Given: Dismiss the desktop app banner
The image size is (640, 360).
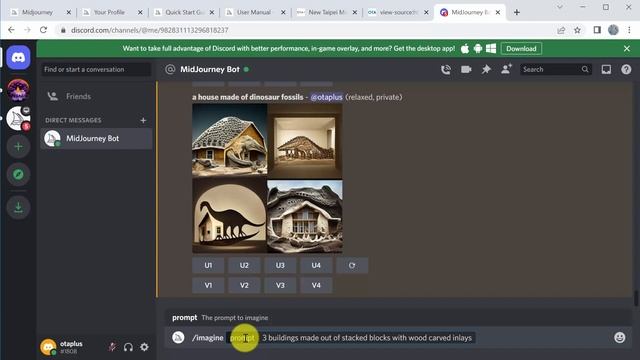Looking at the screenshot, I should pos(627,49).
